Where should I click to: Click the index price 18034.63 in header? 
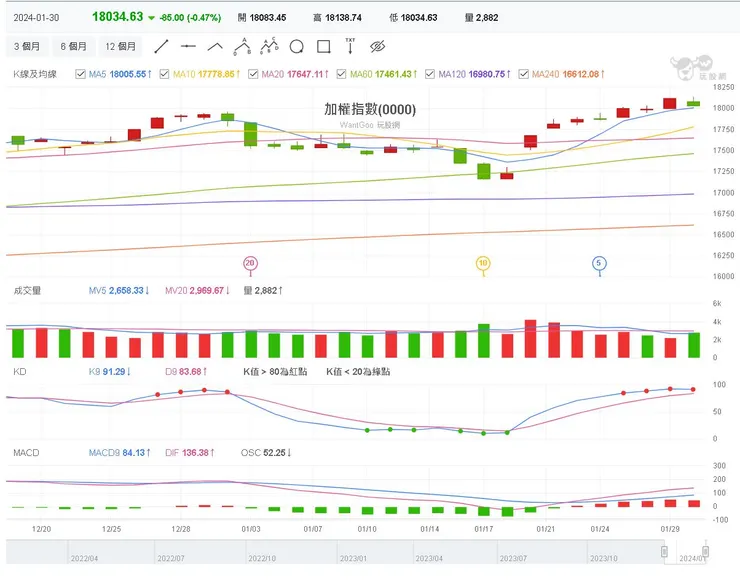click(x=118, y=17)
